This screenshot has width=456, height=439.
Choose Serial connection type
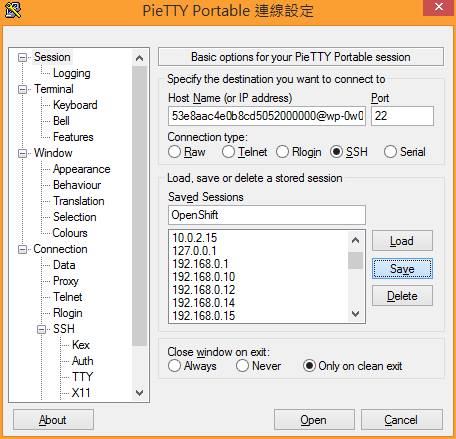(390, 152)
